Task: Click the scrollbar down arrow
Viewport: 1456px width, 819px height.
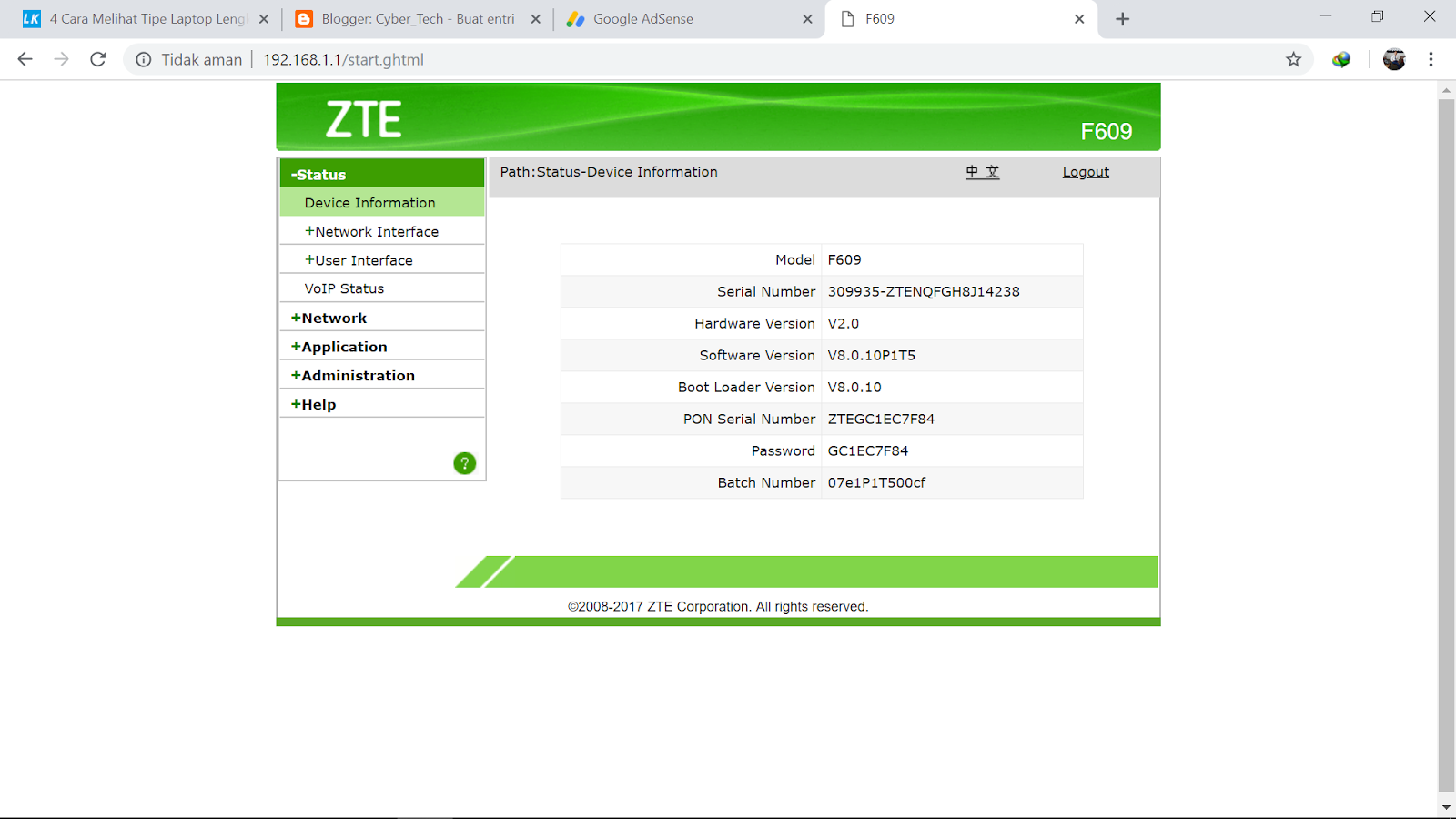Action: pyautogui.click(x=1446, y=806)
